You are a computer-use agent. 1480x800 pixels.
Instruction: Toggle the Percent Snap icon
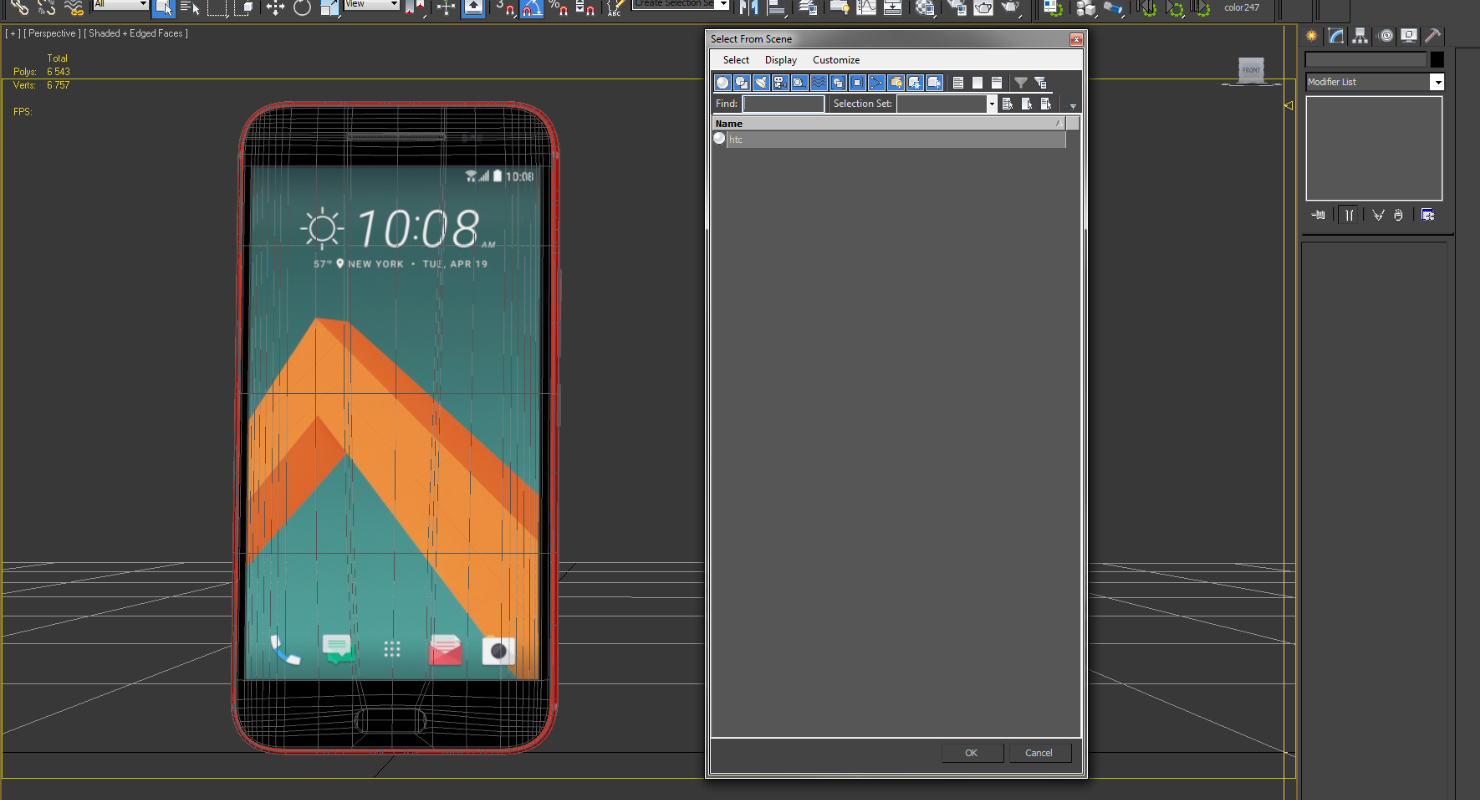[558, 8]
